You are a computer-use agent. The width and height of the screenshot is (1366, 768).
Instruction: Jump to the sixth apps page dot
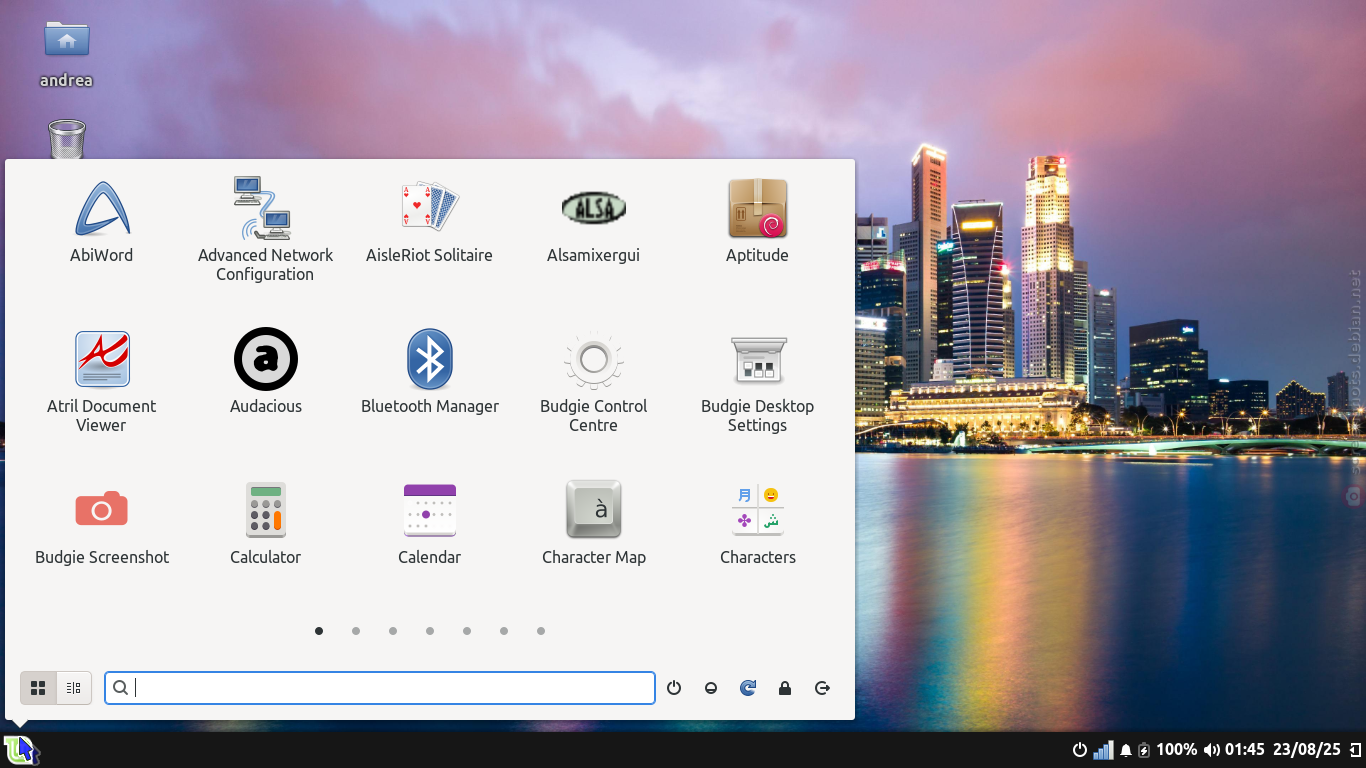click(x=504, y=631)
